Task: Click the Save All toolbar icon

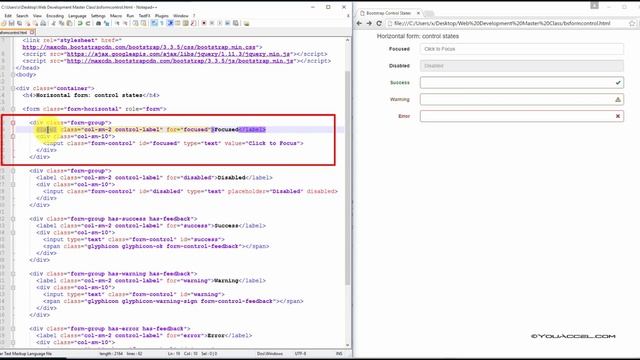Action: 20,23
